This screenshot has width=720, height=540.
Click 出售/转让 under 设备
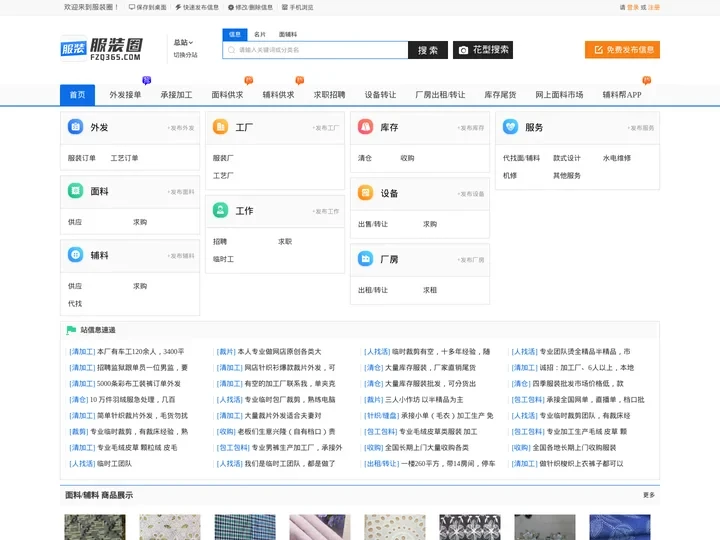pyautogui.click(x=373, y=224)
